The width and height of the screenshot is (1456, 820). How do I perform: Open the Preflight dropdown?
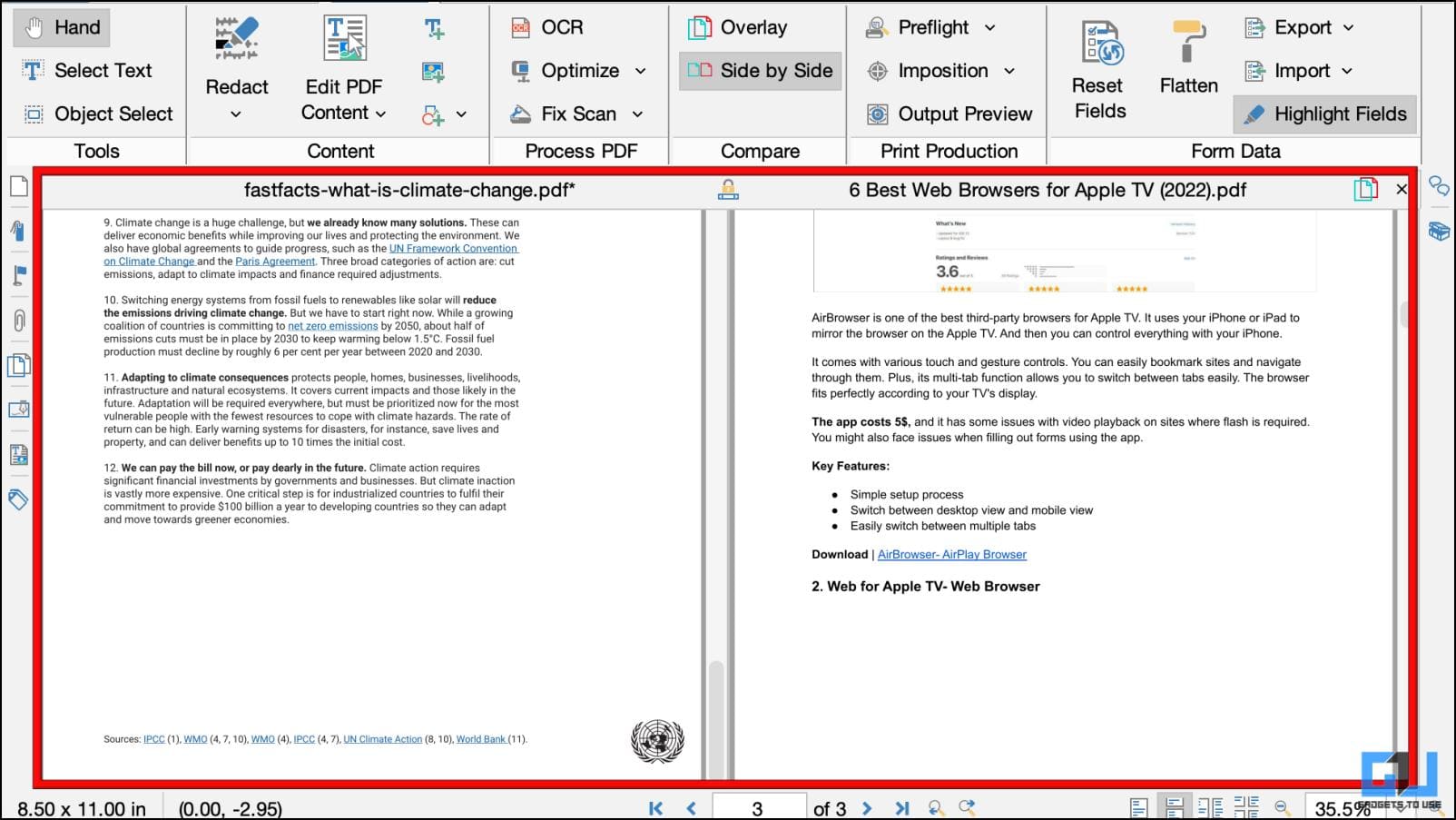point(990,28)
